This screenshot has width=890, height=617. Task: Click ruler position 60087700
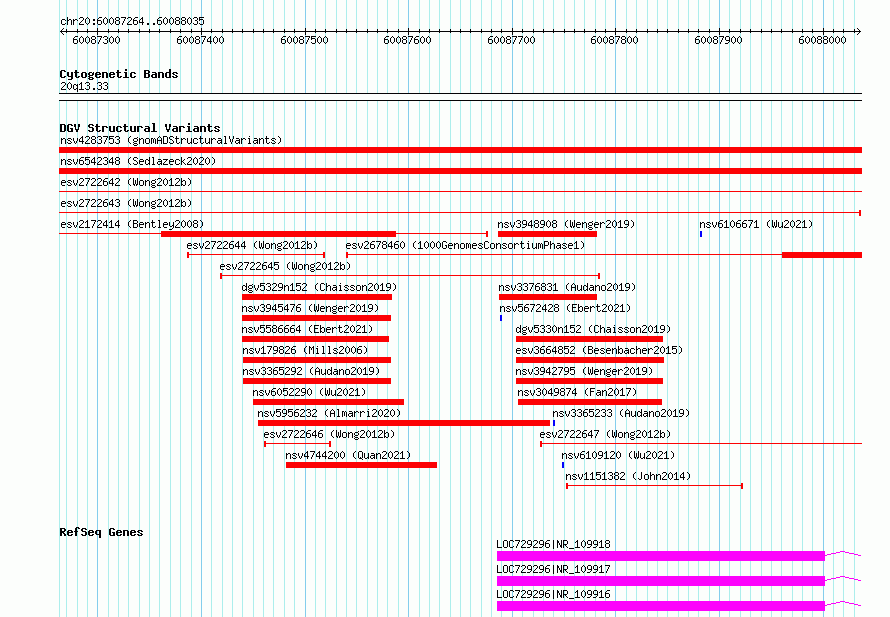pos(511,40)
